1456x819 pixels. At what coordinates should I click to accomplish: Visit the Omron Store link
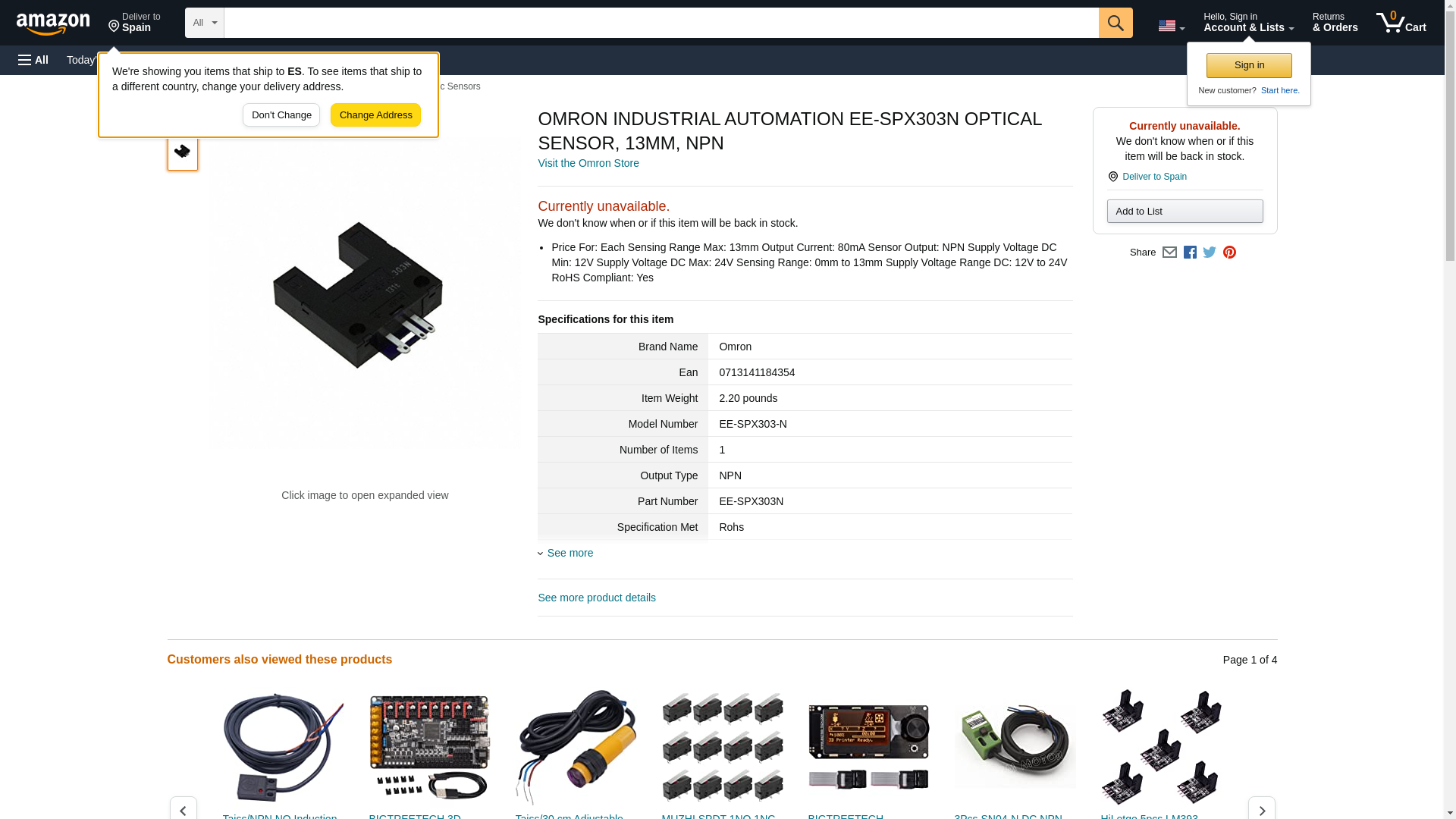coord(588,163)
